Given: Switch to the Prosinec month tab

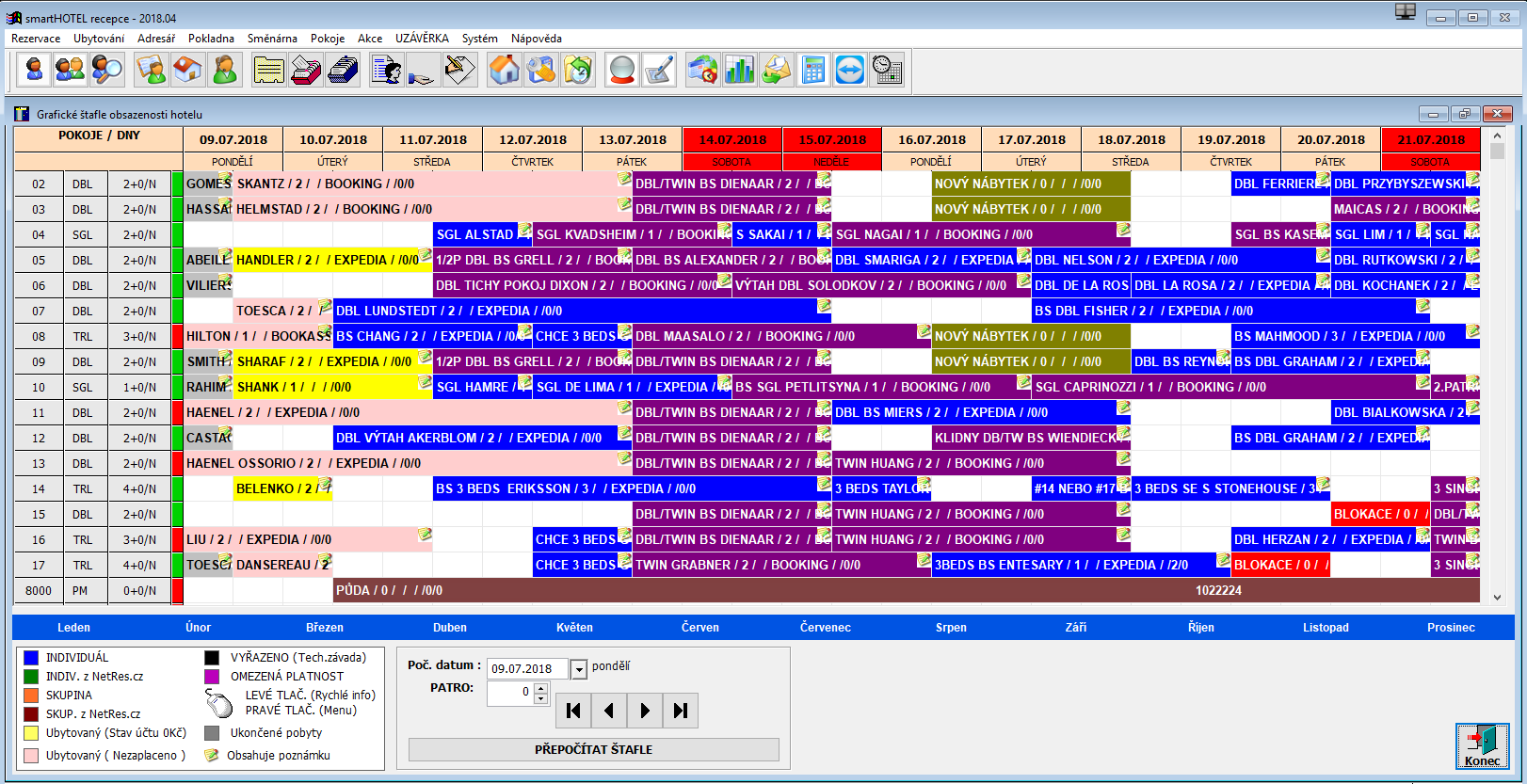Looking at the screenshot, I should pyautogui.click(x=1451, y=628).
